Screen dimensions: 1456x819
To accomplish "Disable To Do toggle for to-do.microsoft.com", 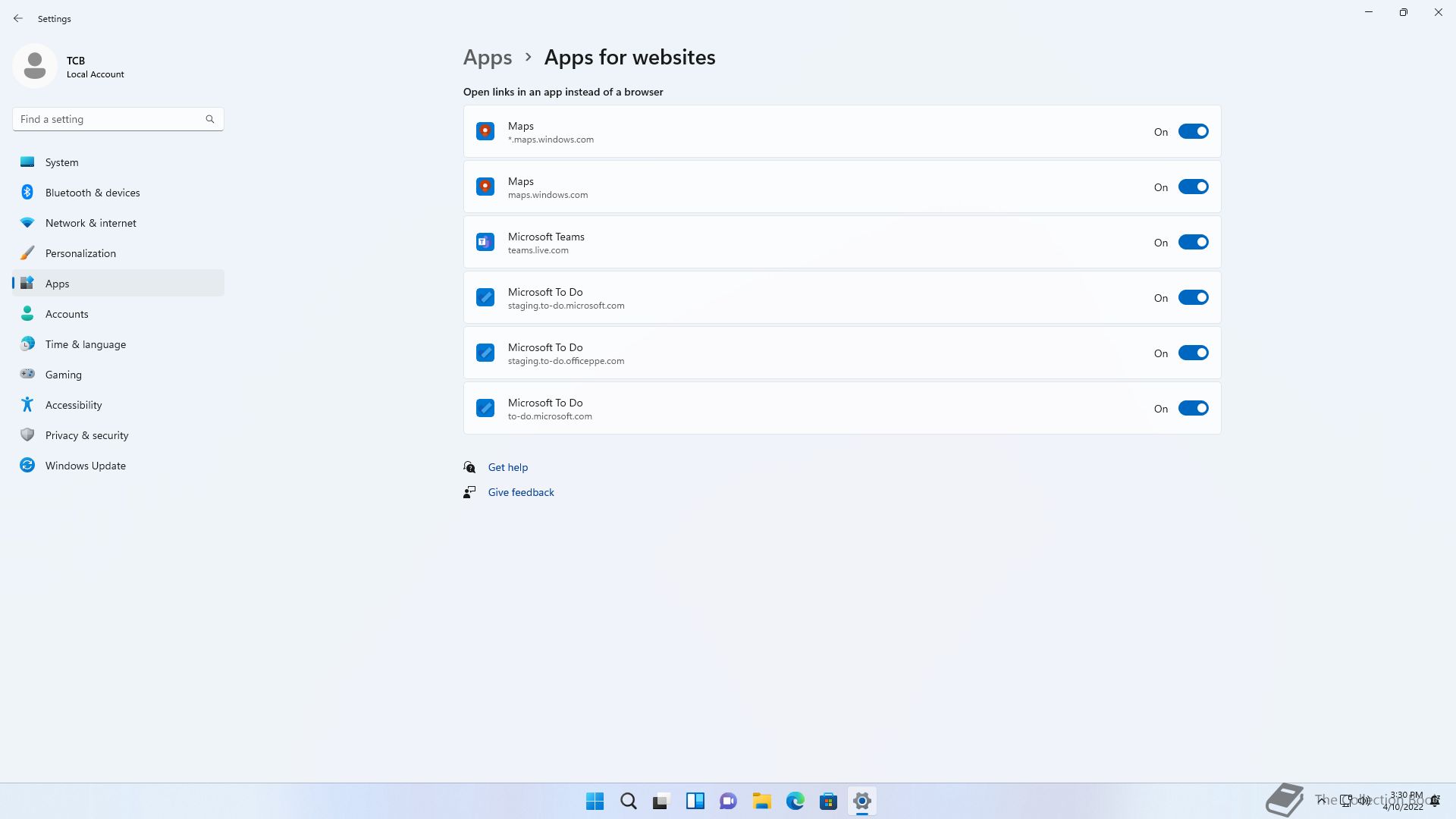I will [x=1193, y=409].
